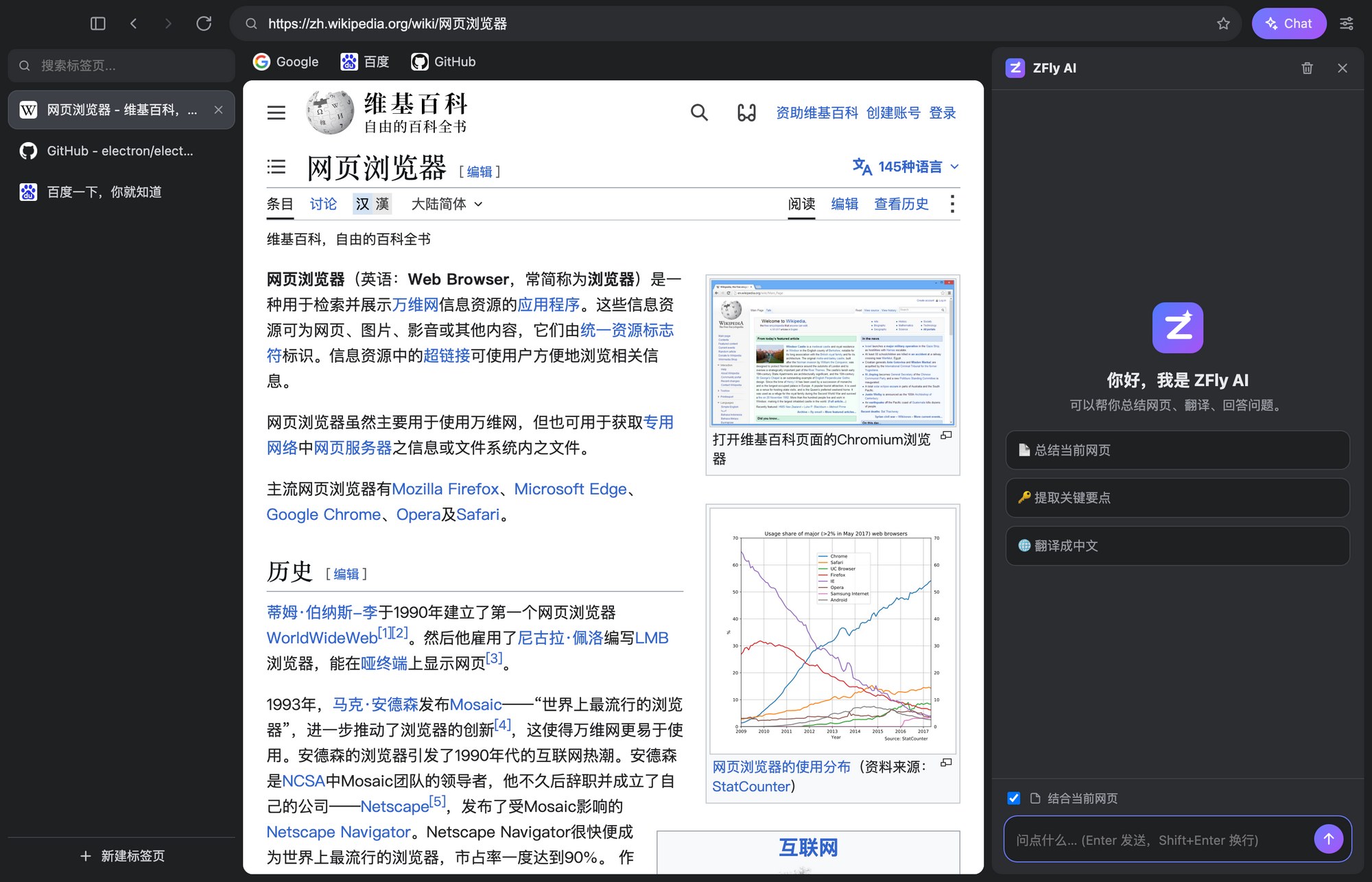The width and height of the screenshot is (1372, 882).
Task: Open the 查看历史 tab
Action: [901, 204]
